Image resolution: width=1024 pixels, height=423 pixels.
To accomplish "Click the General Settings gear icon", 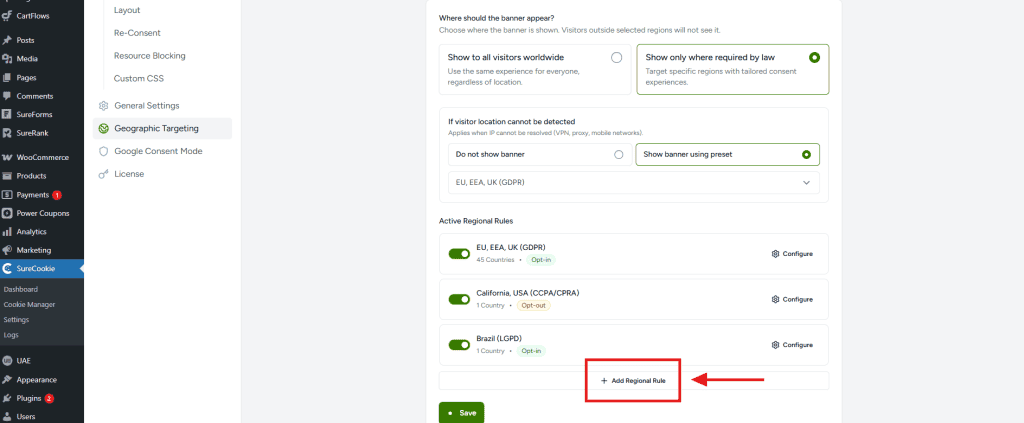I will coord(103,106).
